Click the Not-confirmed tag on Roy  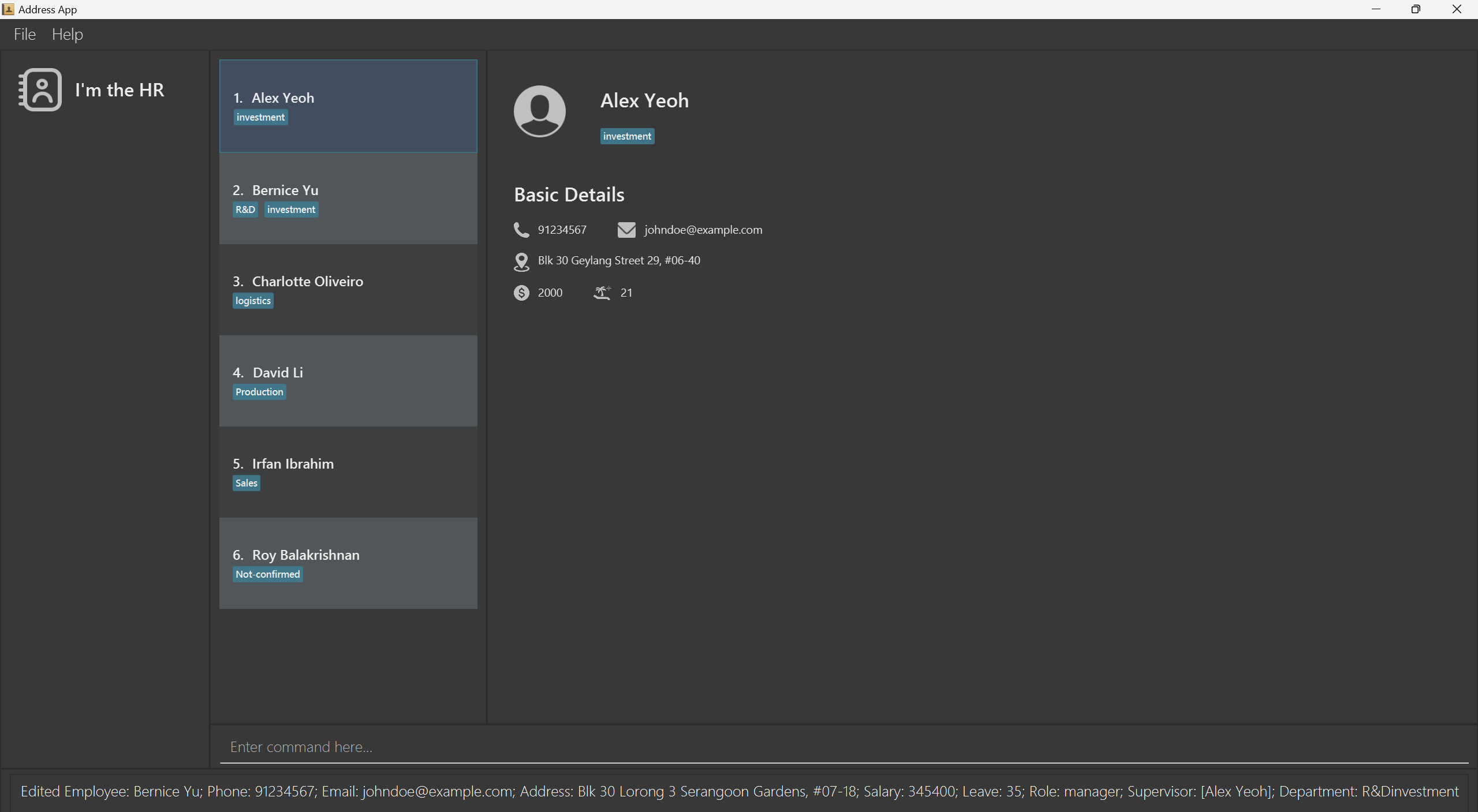point(267,574)
